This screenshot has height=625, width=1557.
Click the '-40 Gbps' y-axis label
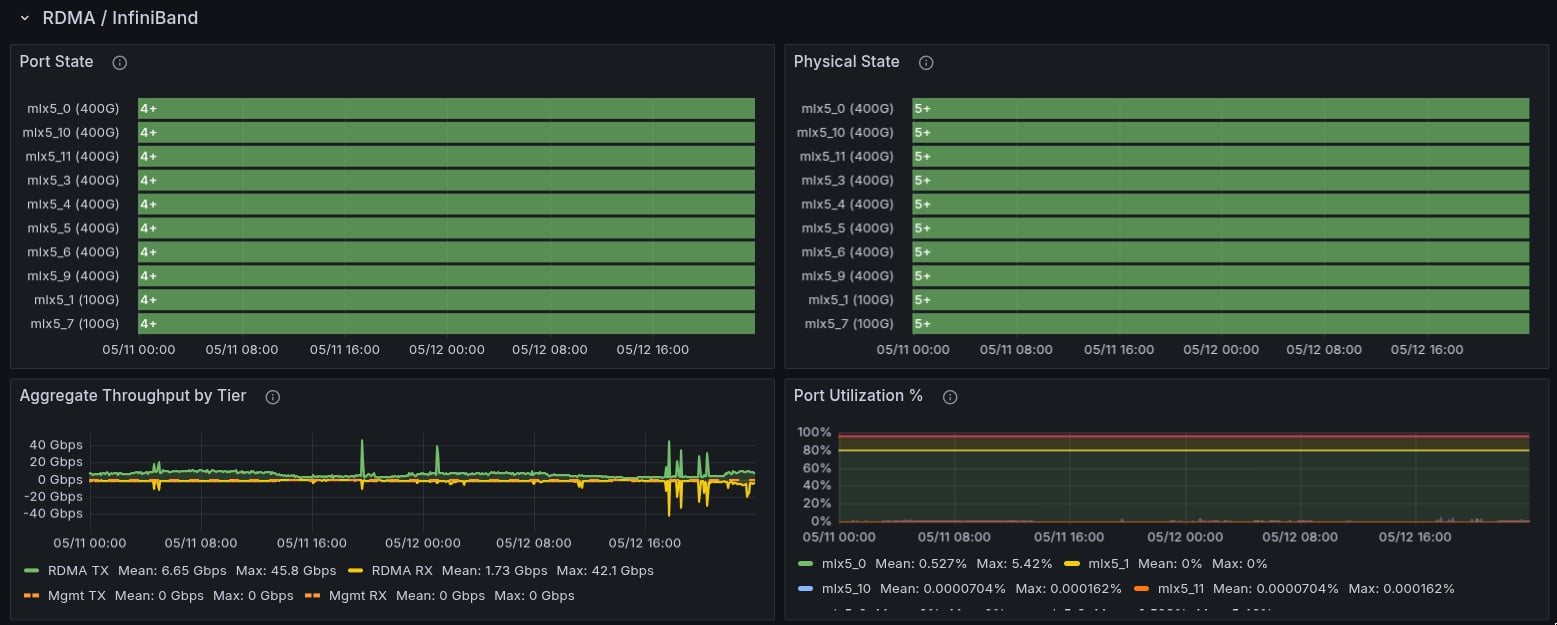[x=52, y=514]
